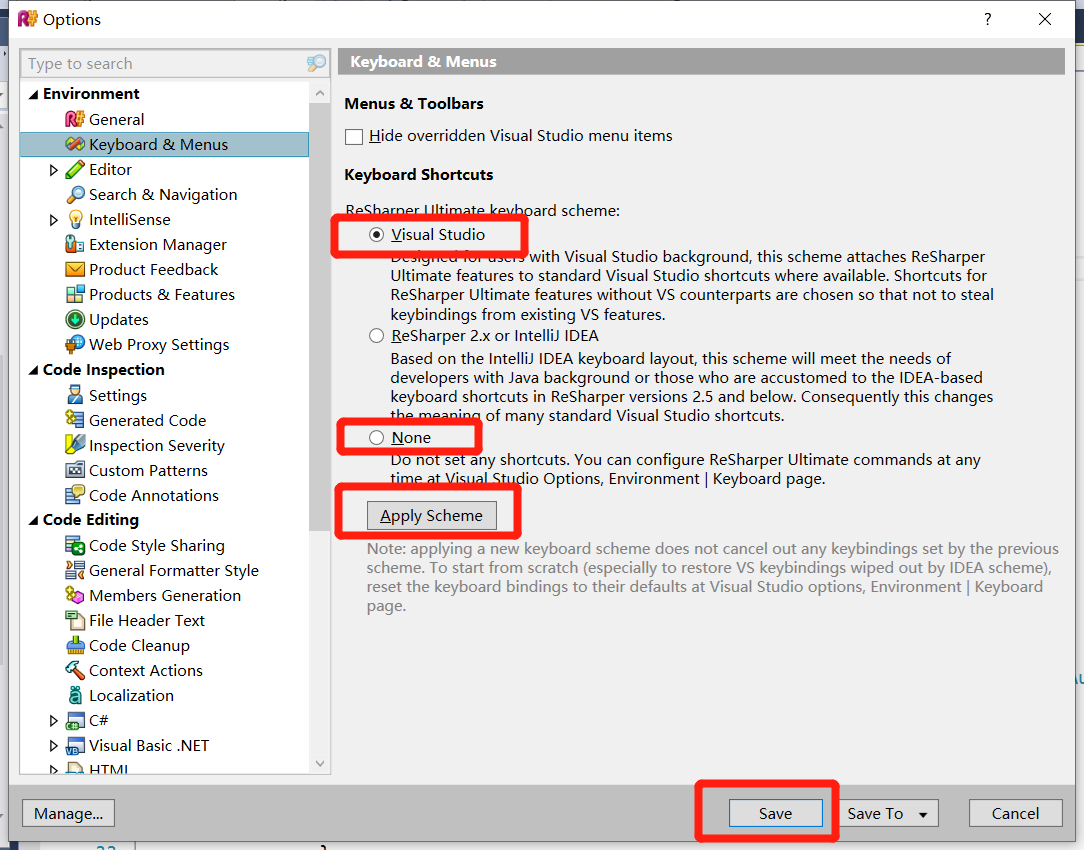Click the Custom Patterns icon
Viewport: 1084px width, 850px height.
[x=75, y=471]
